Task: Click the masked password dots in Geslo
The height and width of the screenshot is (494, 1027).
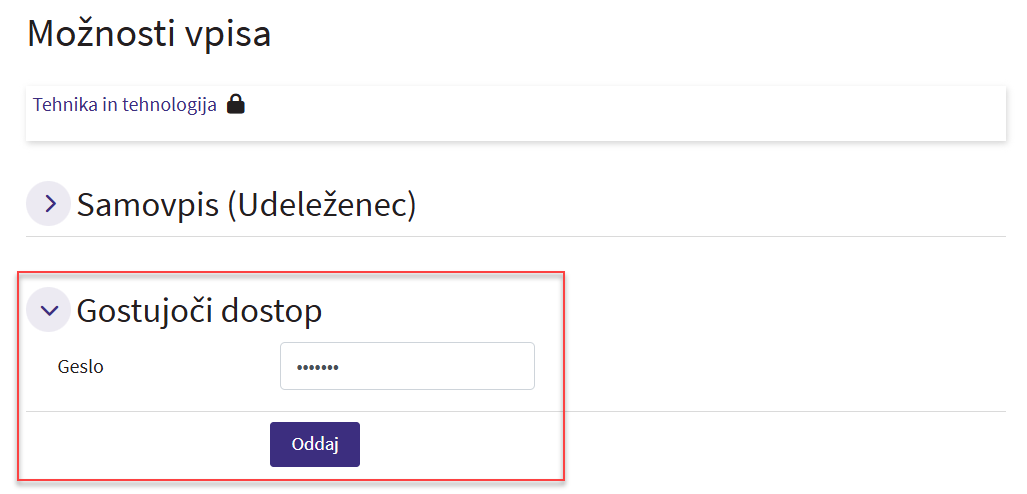Action: tap(317, 367)
